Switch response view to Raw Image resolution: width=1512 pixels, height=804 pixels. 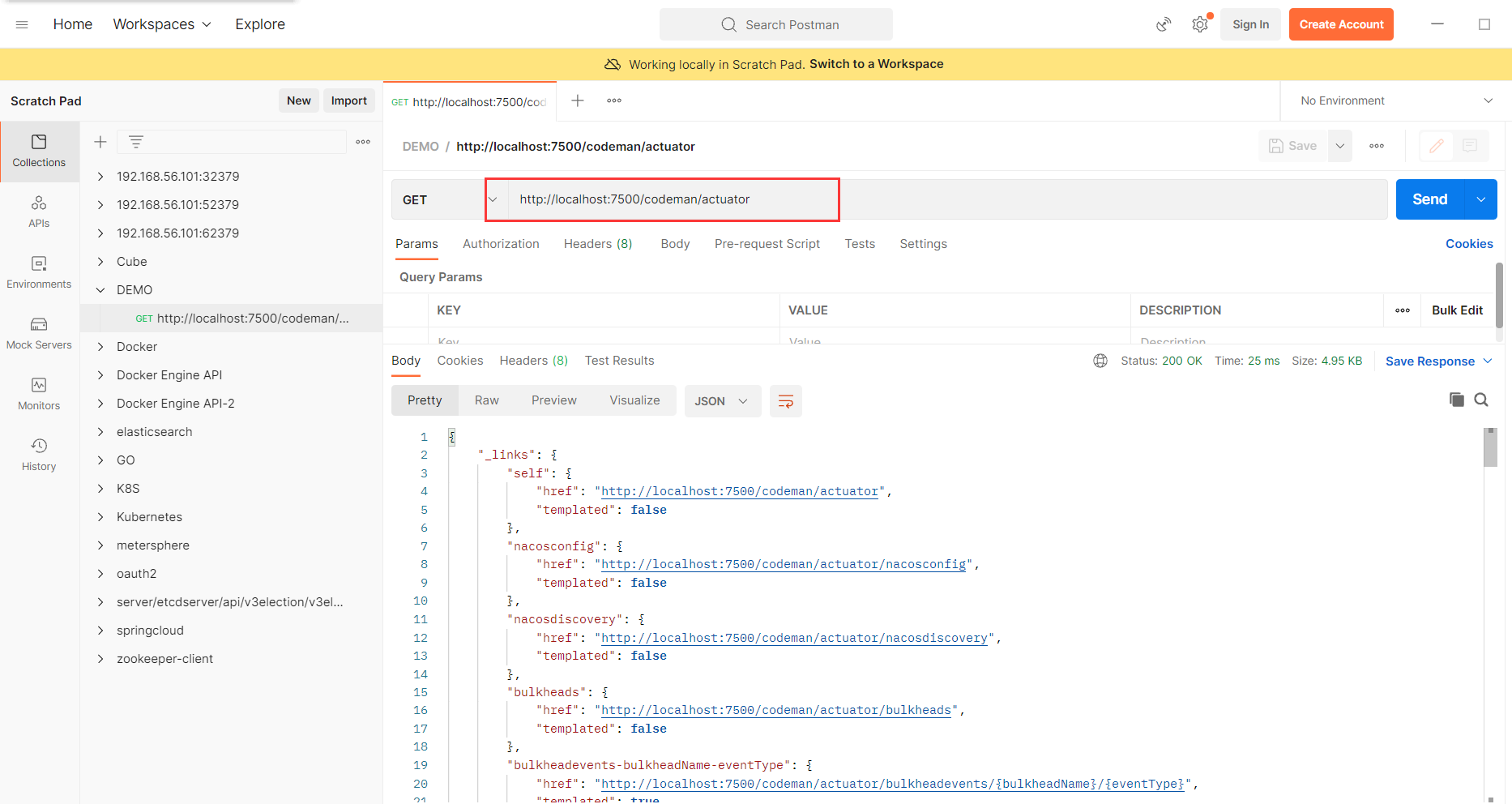[486, 400]
